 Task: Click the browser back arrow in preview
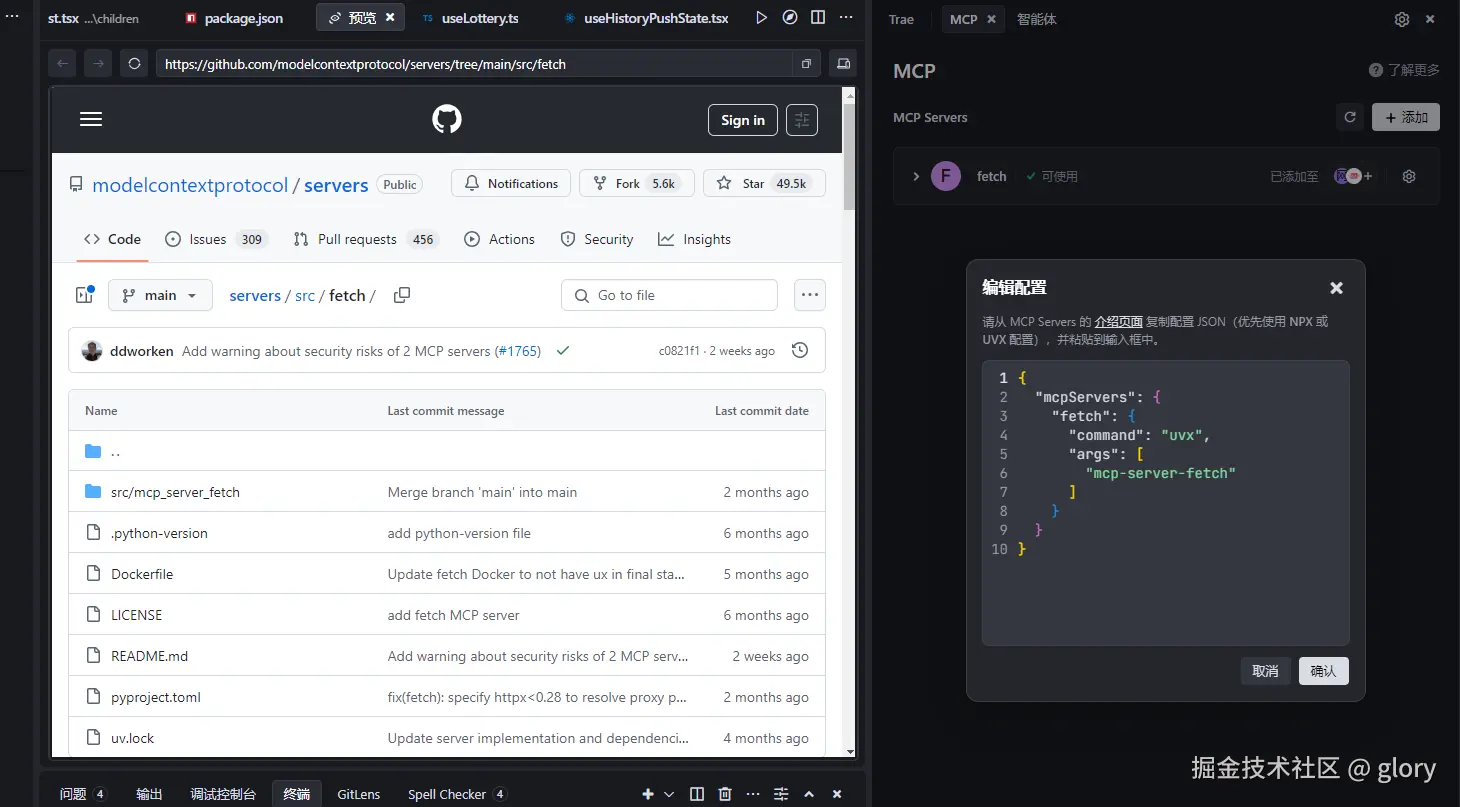click(62, 64)
